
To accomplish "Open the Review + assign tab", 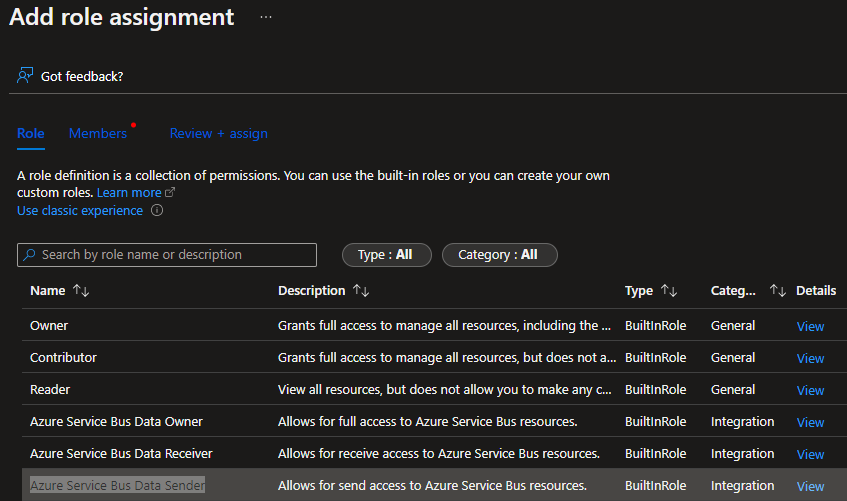I will (219, 133).
